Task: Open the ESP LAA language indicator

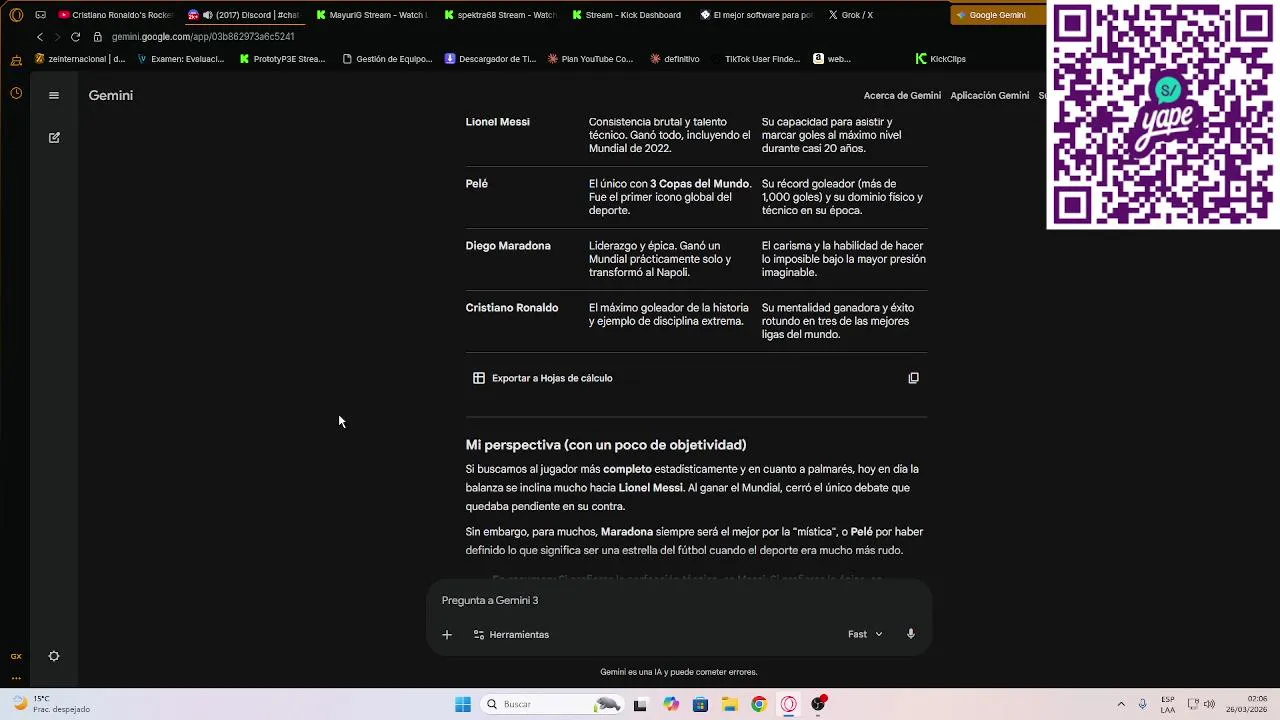Action: click(1168, 704)
